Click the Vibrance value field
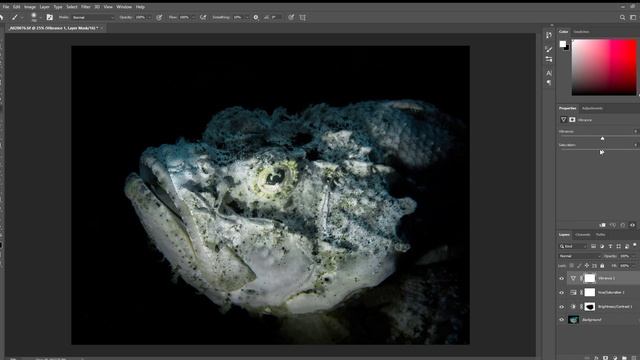The width and height of the screenshot is (640, 360). (x=635, y=131)
